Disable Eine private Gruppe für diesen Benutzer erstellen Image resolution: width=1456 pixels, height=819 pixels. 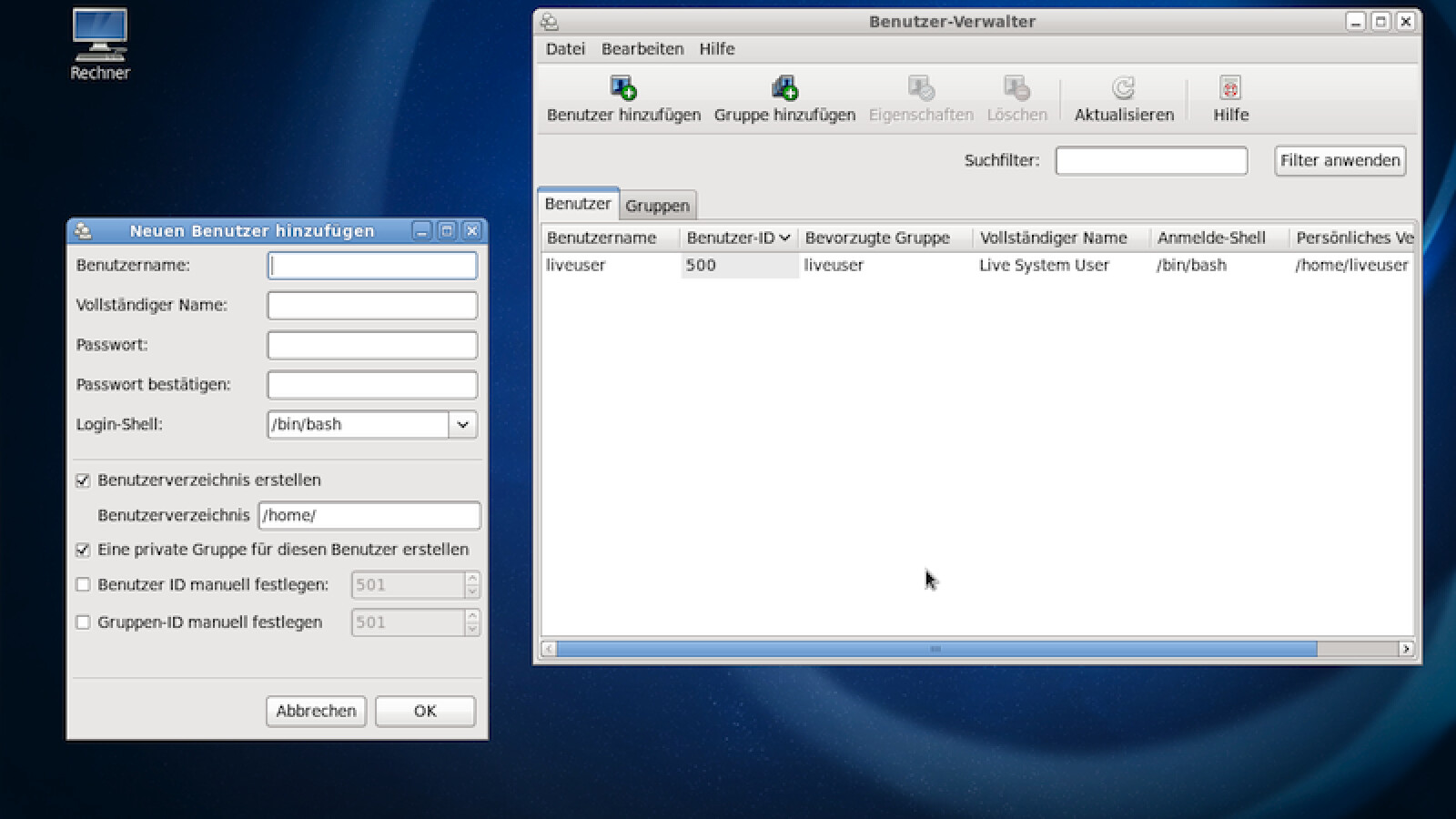[83, 550]
